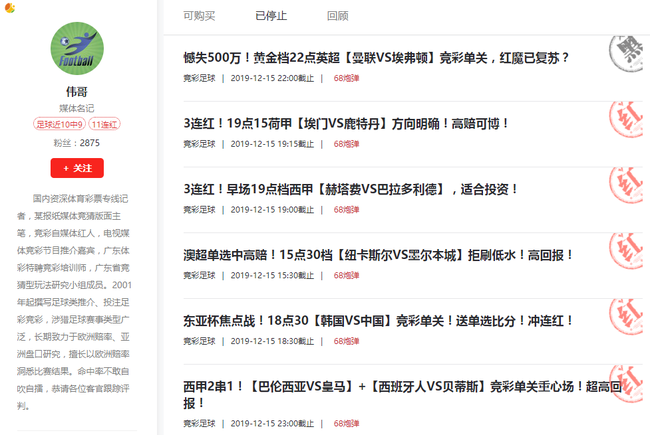
Task: Click the deadline 2019-12-15 19:00截止
Action: coord(272,209)
